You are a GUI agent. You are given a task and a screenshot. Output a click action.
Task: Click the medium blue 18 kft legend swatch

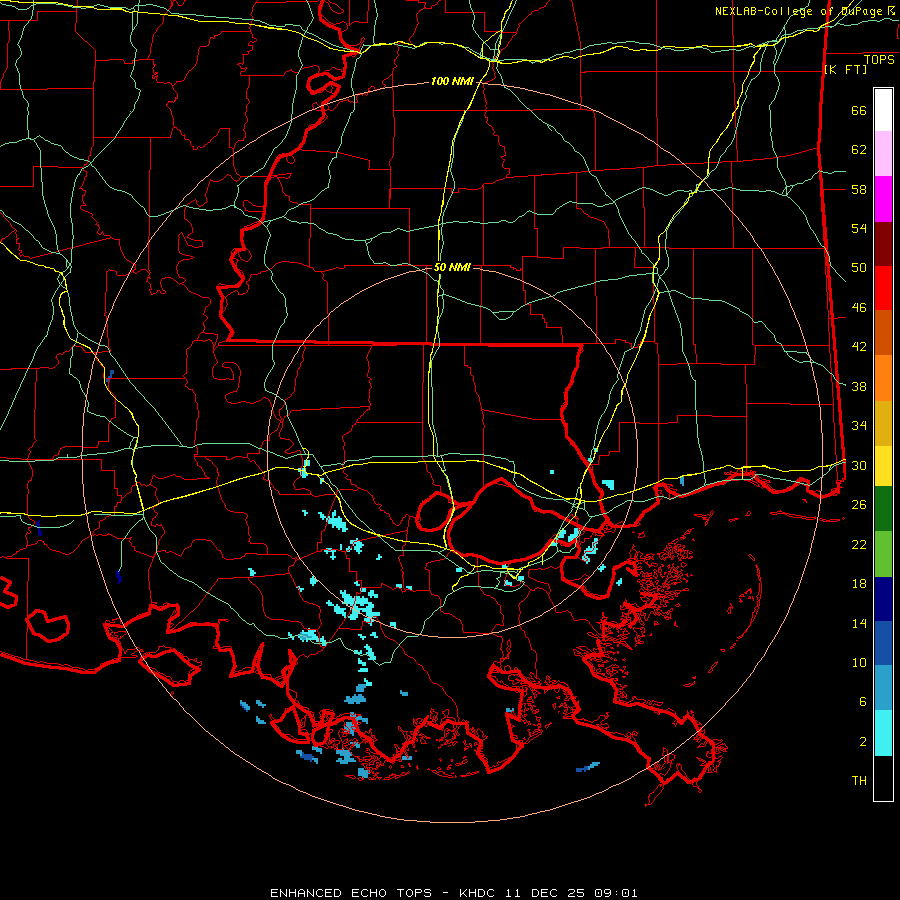[x=883, y=643]
